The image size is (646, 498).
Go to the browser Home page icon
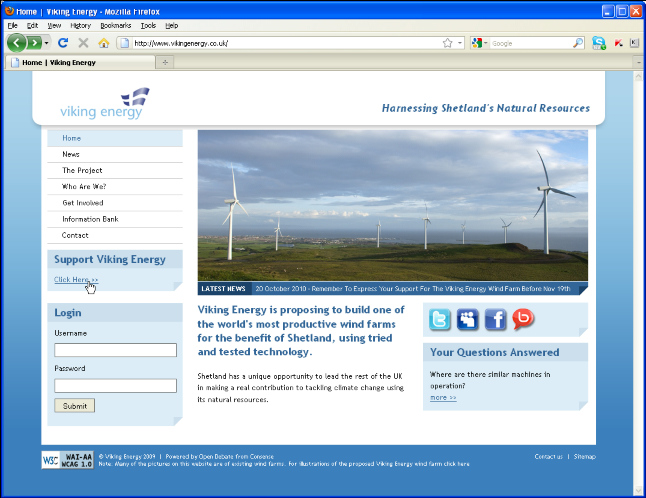104,42
